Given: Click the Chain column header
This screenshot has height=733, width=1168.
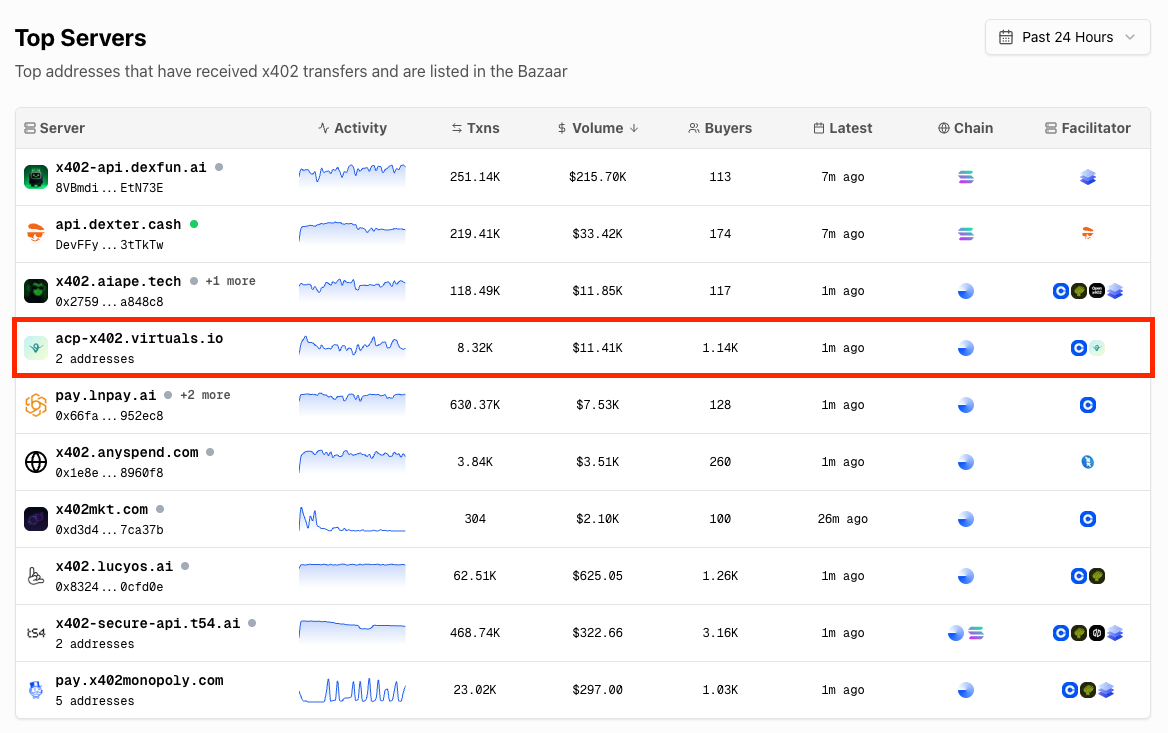Looking at the screenshot, I should [x=965, y=128].
